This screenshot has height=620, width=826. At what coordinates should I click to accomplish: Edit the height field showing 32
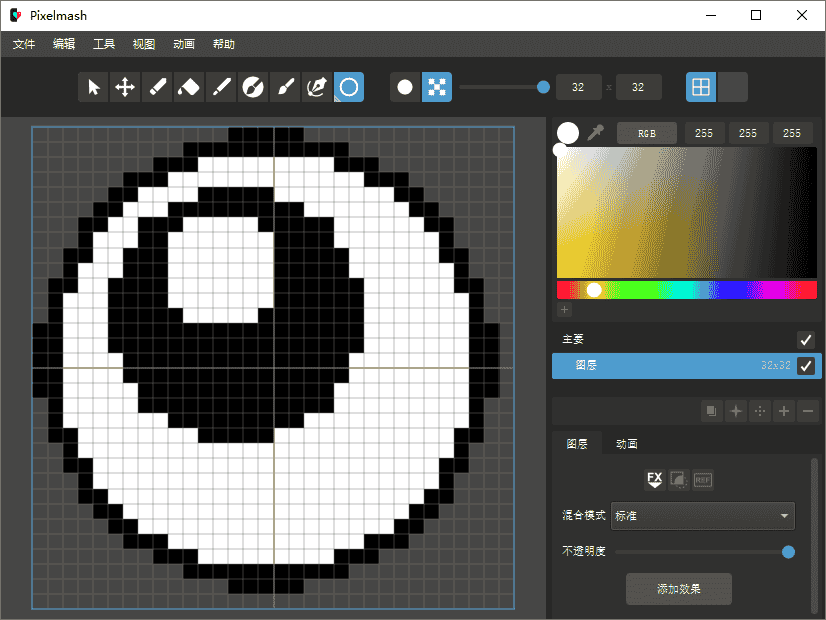638,87
